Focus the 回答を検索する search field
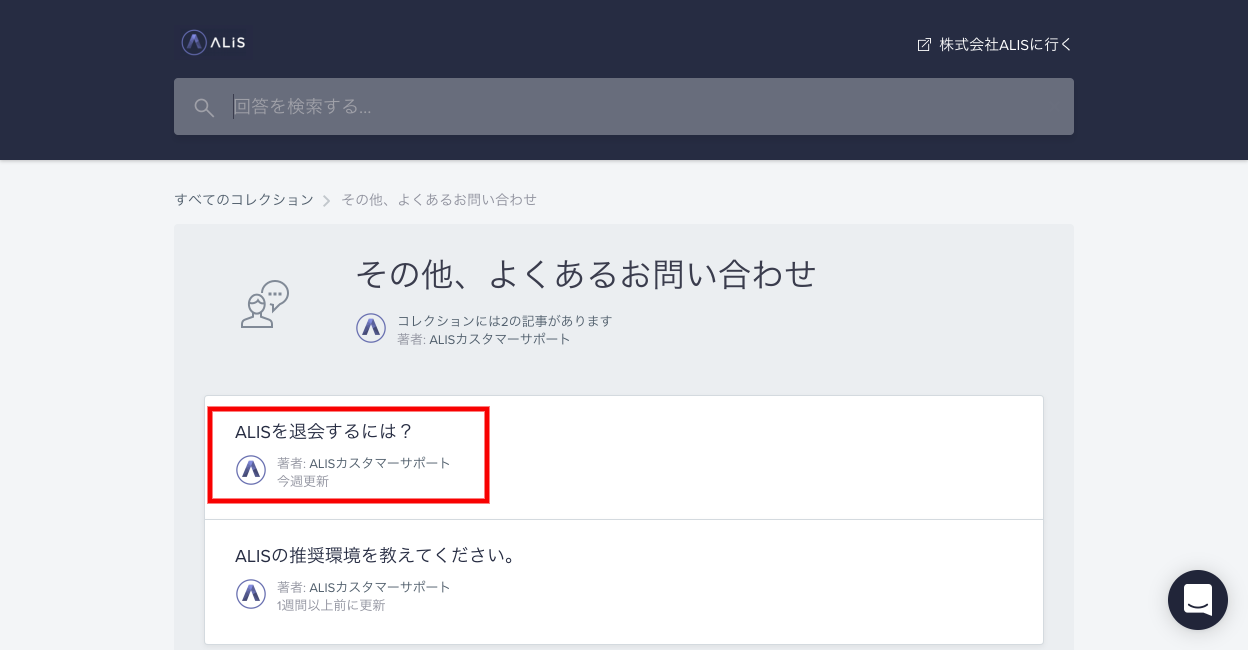 pos(640,107)
